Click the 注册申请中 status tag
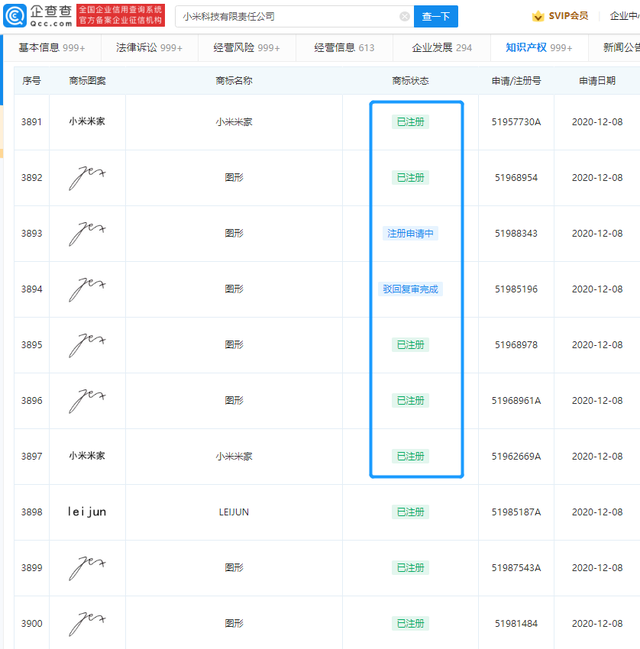This screenshot has width=640, height=649. click(x=410, y=233)
